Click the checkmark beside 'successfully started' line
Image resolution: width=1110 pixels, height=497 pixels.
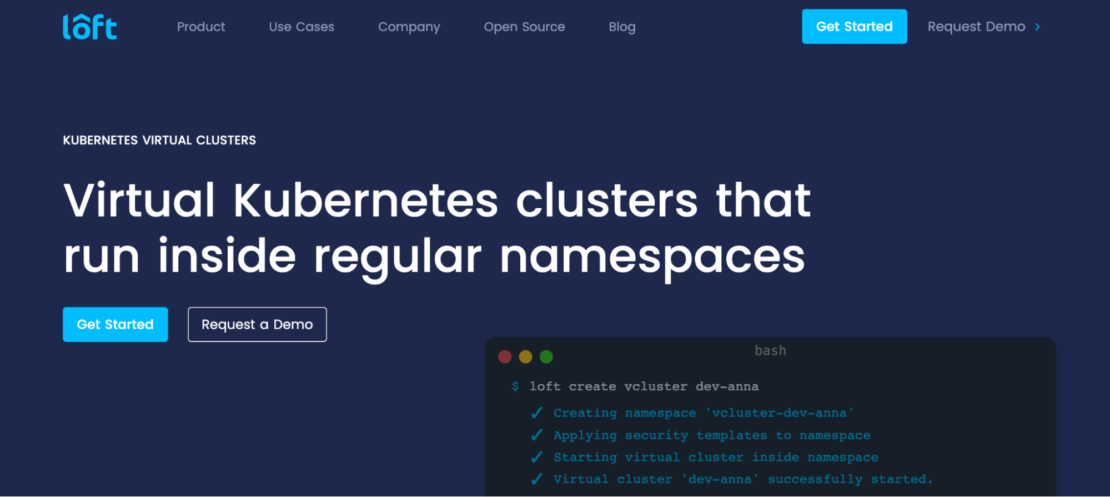(x=537, y=479)
